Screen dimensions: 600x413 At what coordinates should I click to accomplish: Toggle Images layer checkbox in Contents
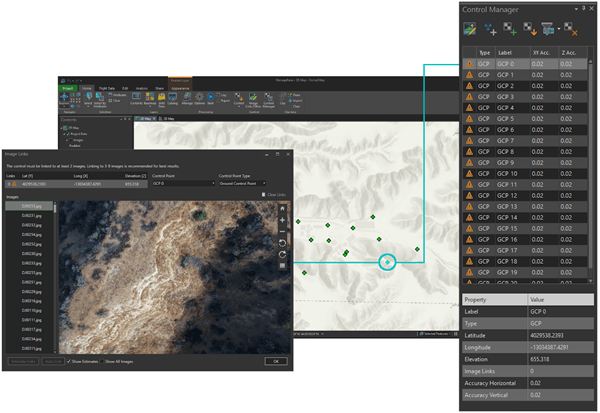point(71,140)
